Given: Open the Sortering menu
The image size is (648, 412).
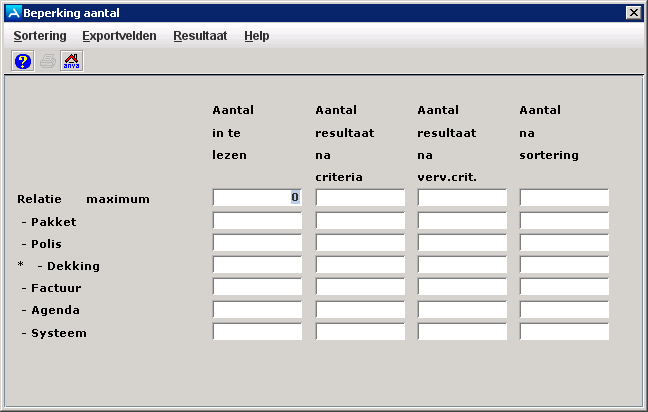Looking at the screenshot, I should coord(40,36).
